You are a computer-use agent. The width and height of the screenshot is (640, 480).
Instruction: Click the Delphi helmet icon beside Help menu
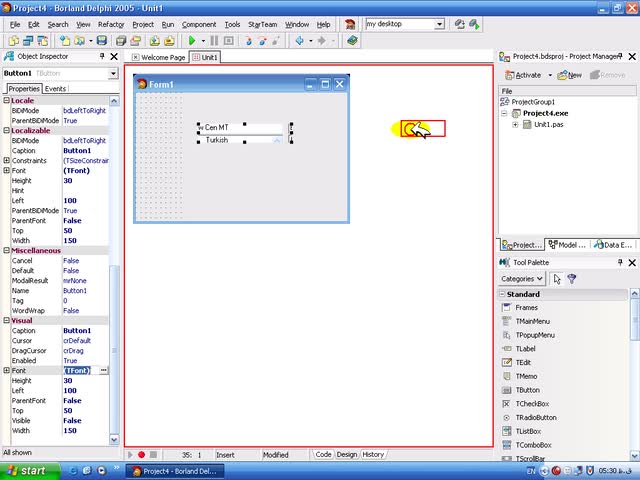point(350,24)
